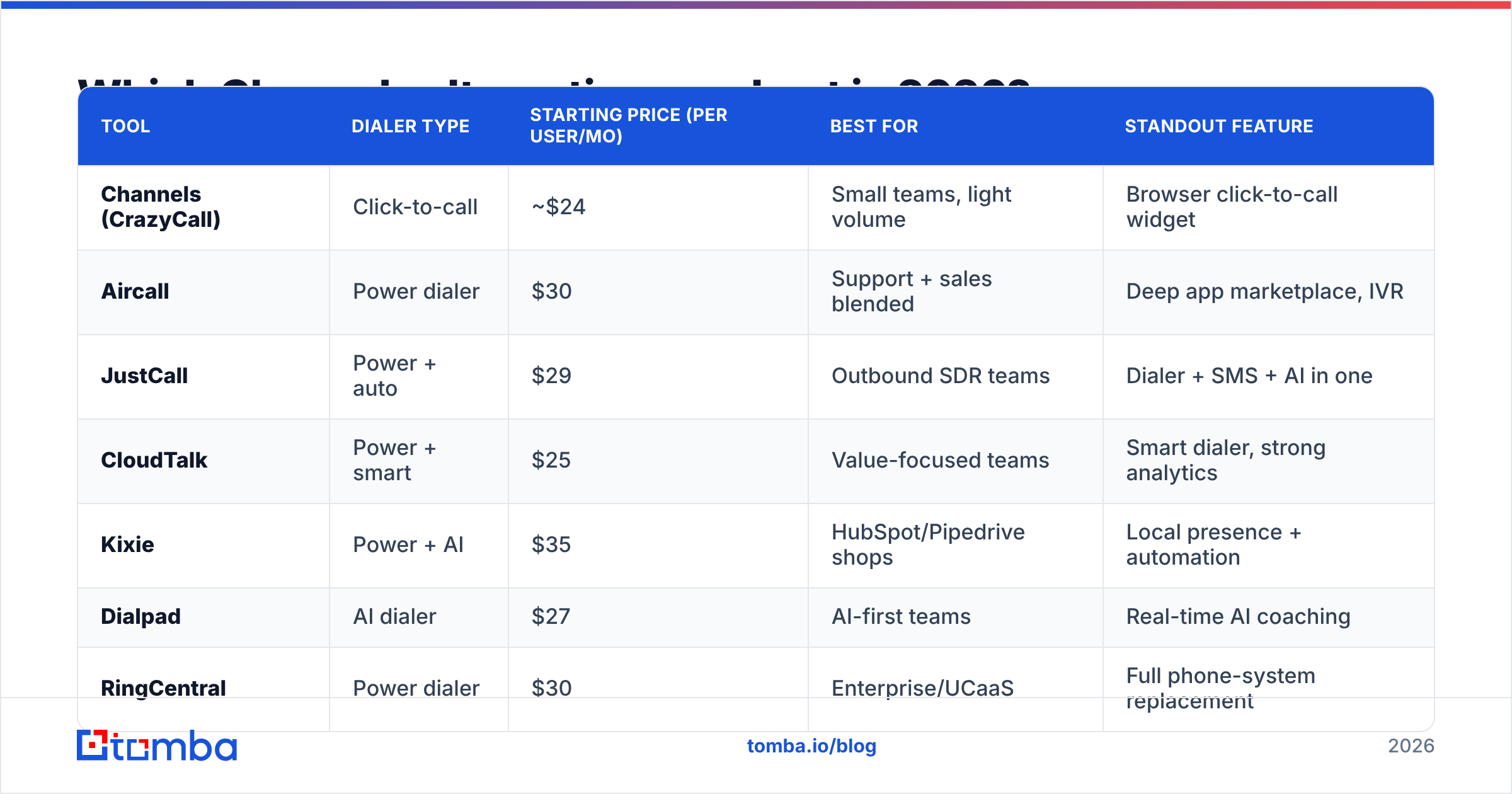Click AI-first teams cell
The width and height of the screenshot is (1512, 794).
click(901, 616)
